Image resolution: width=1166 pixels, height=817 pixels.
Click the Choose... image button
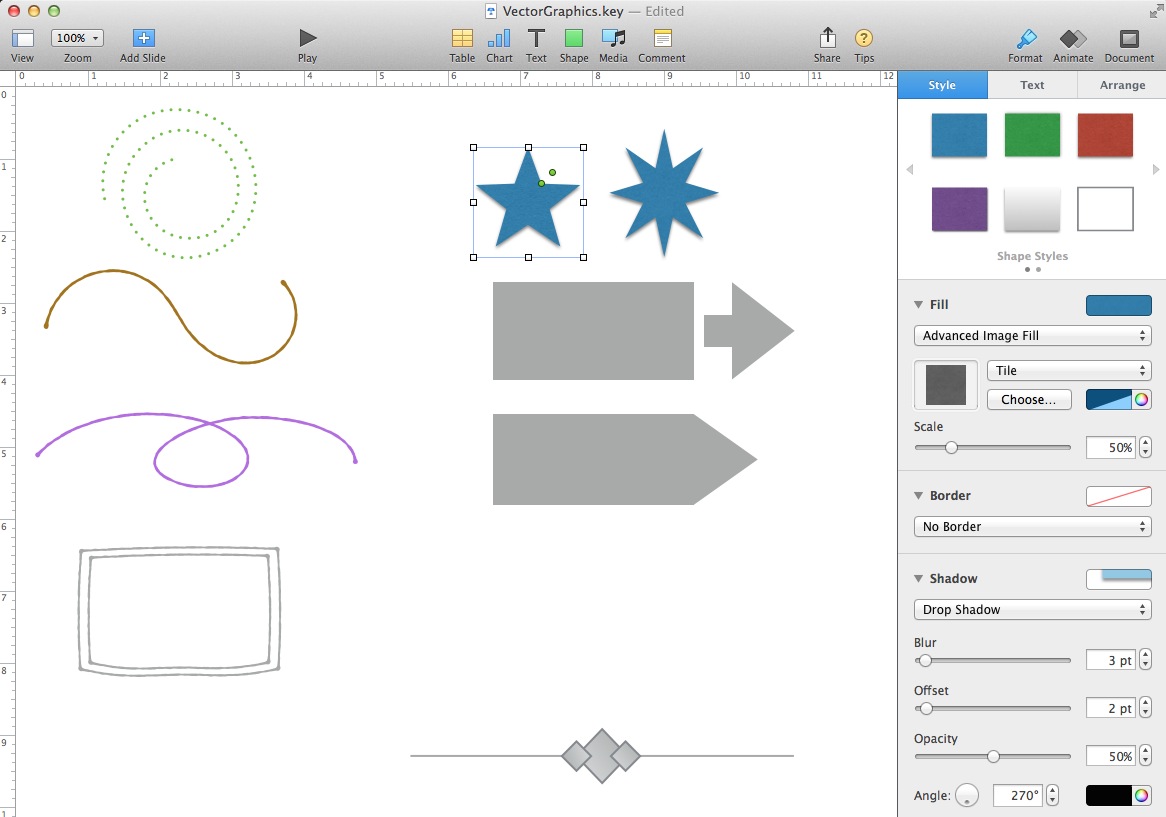pos(1028,399)
